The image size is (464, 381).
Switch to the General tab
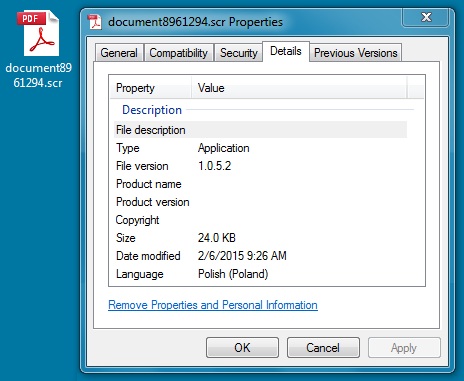(x=119, y=53)
